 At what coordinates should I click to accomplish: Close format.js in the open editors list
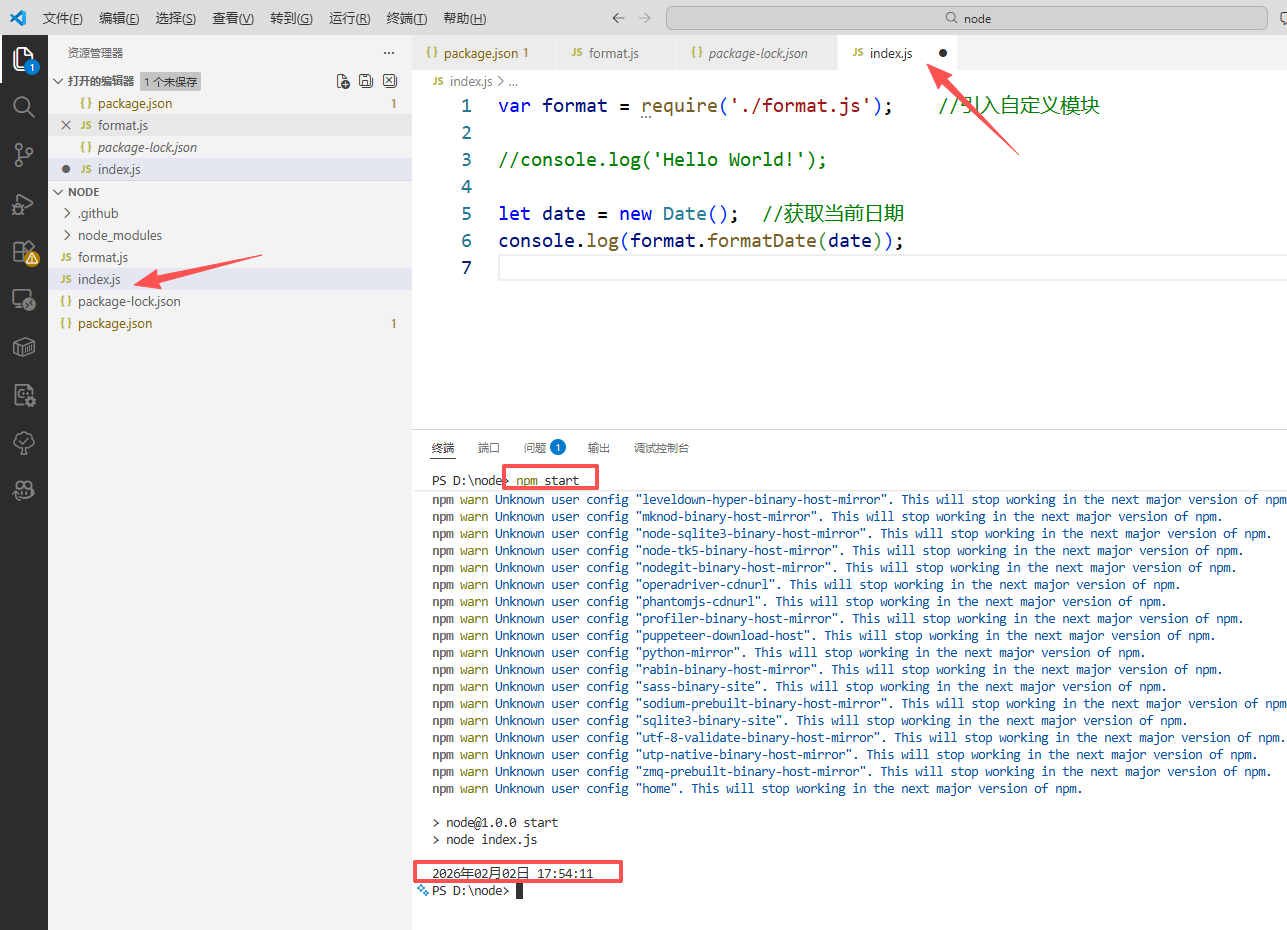[x=66, y=125]
